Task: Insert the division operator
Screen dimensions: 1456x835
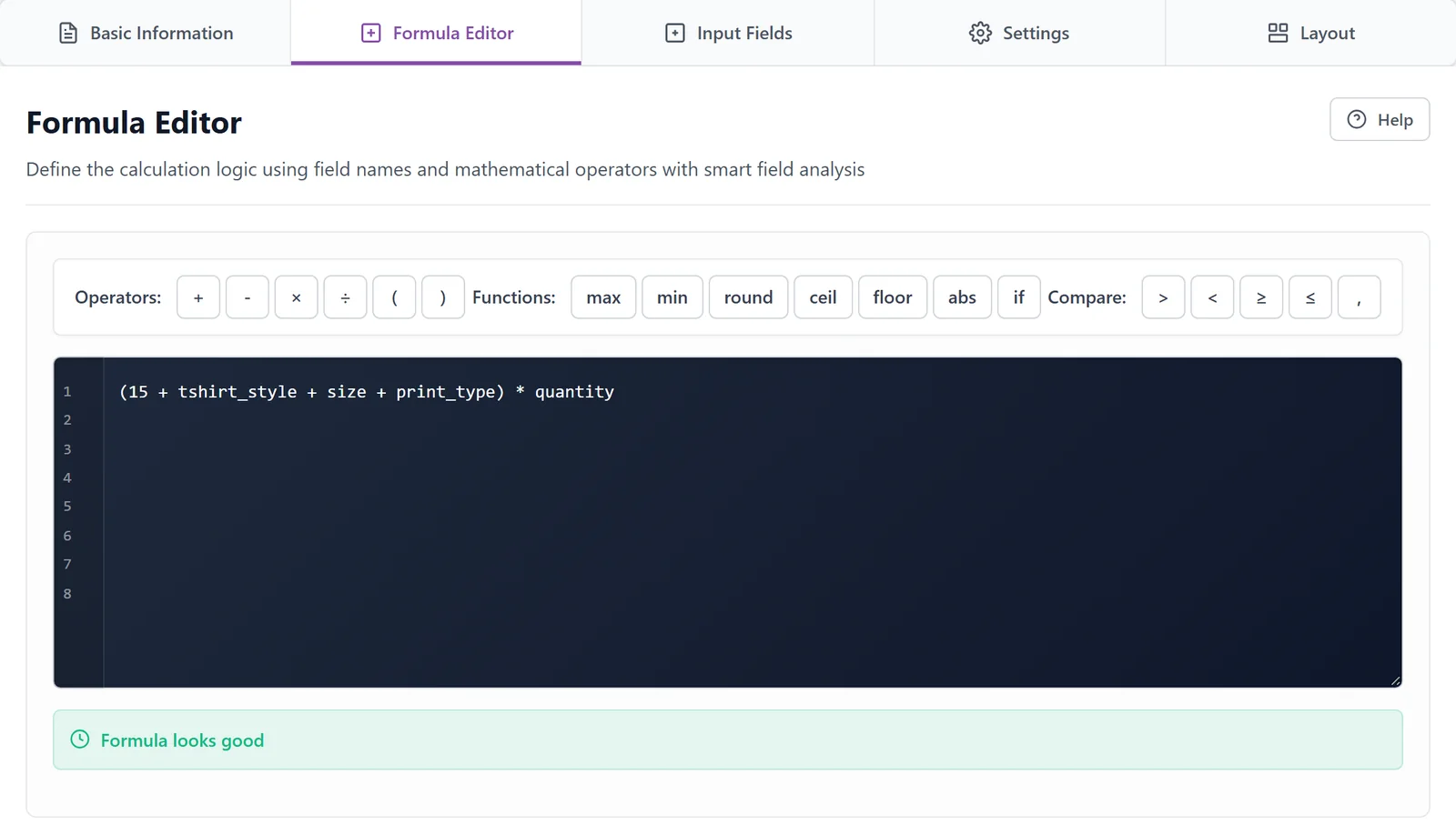Action: tap(346, 297)
